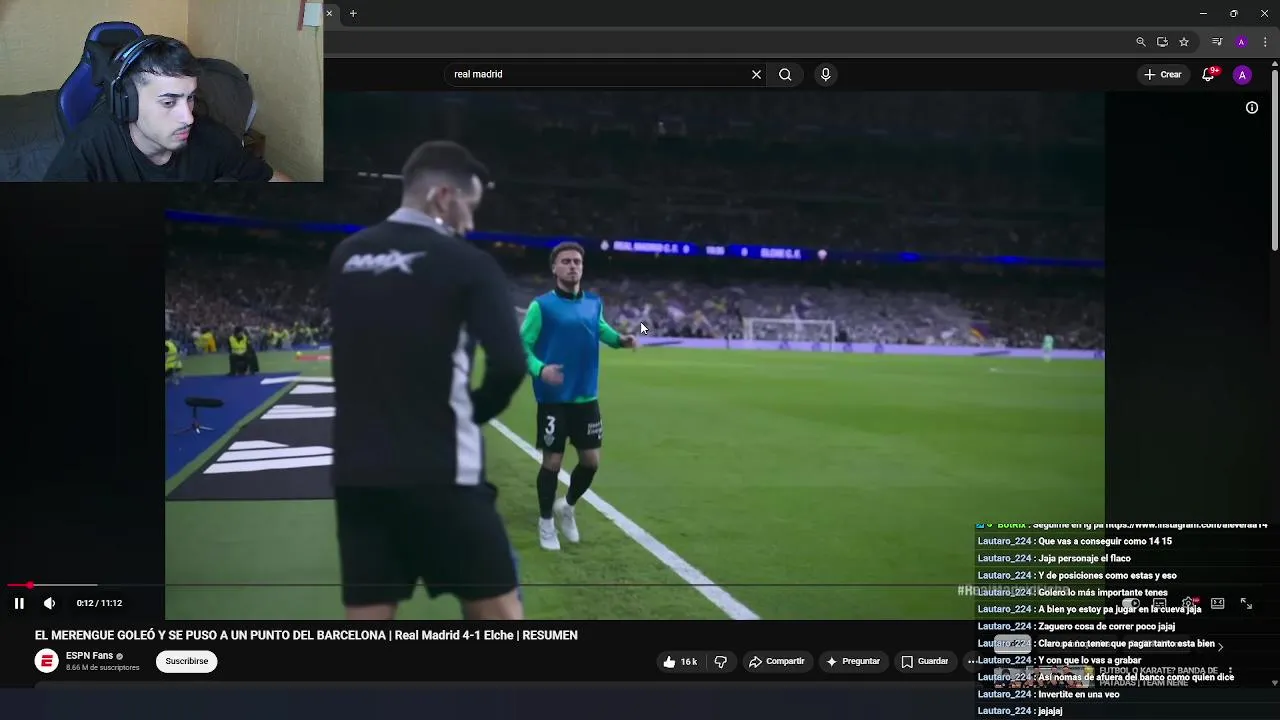Zoom icon in the address bar
This screenshot has height=720, width=1280.
1141,42
